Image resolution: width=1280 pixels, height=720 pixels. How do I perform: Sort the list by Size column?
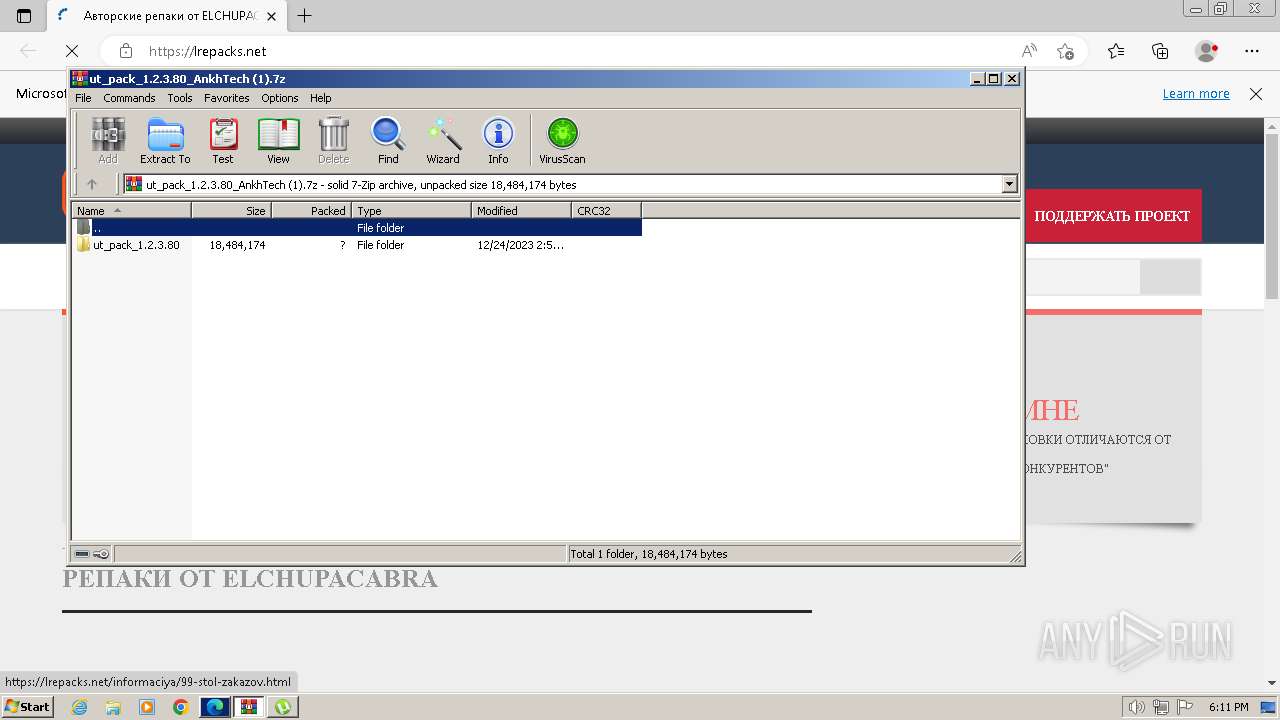(x=231, y=210)
